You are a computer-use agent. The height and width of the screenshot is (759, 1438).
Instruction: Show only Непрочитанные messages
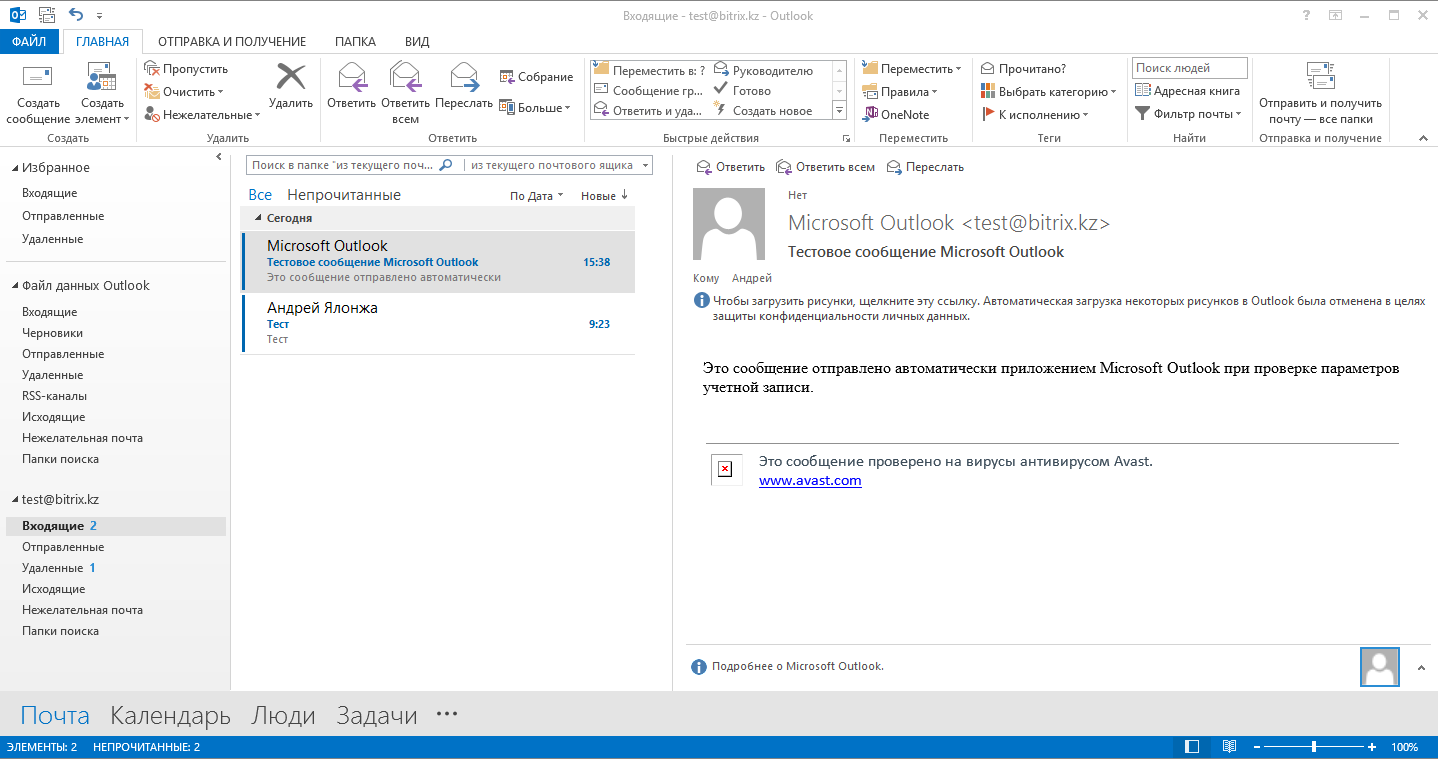click(x=344, y=195)
